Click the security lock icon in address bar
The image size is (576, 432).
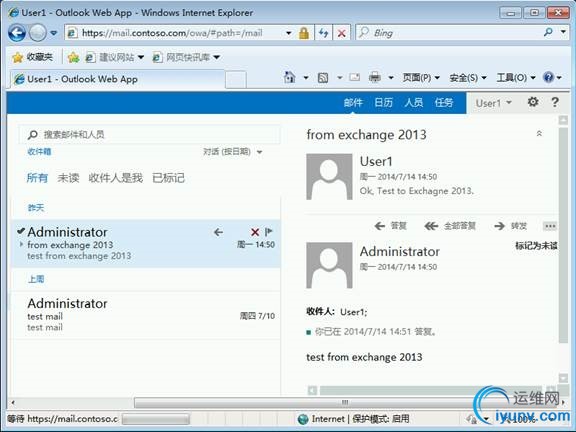pyautogui.click(x=304, y=33)
